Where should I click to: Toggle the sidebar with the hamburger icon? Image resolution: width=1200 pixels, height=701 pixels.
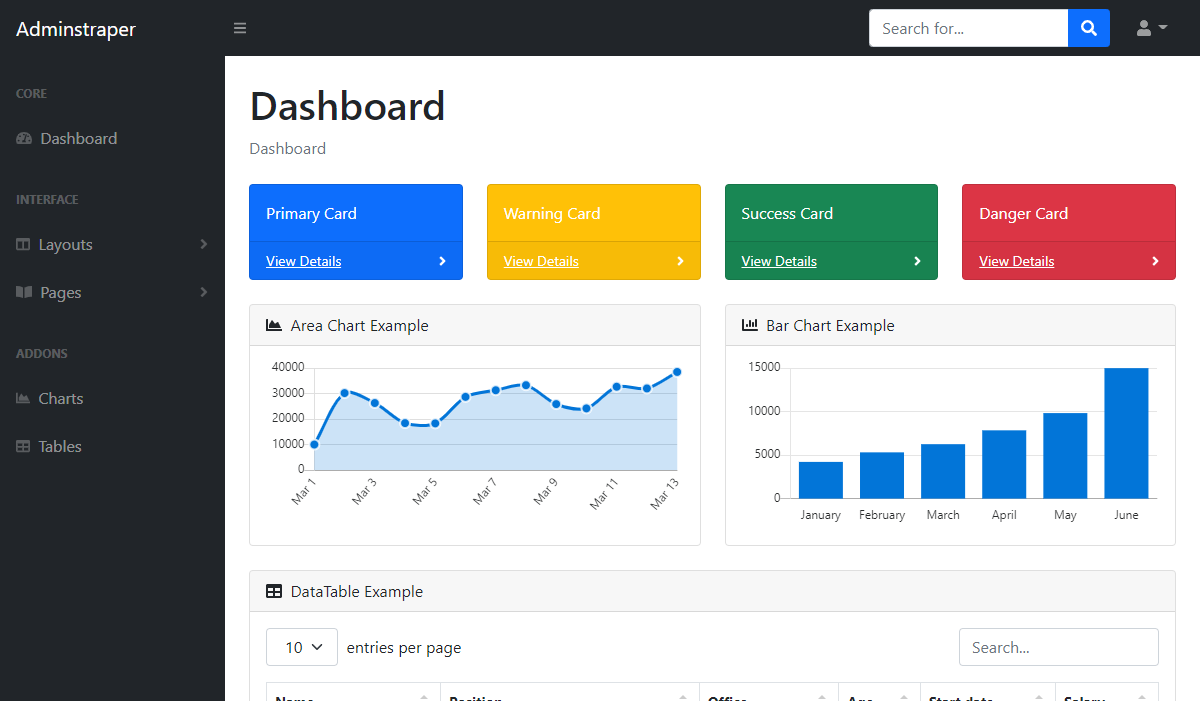click(240, 28)
